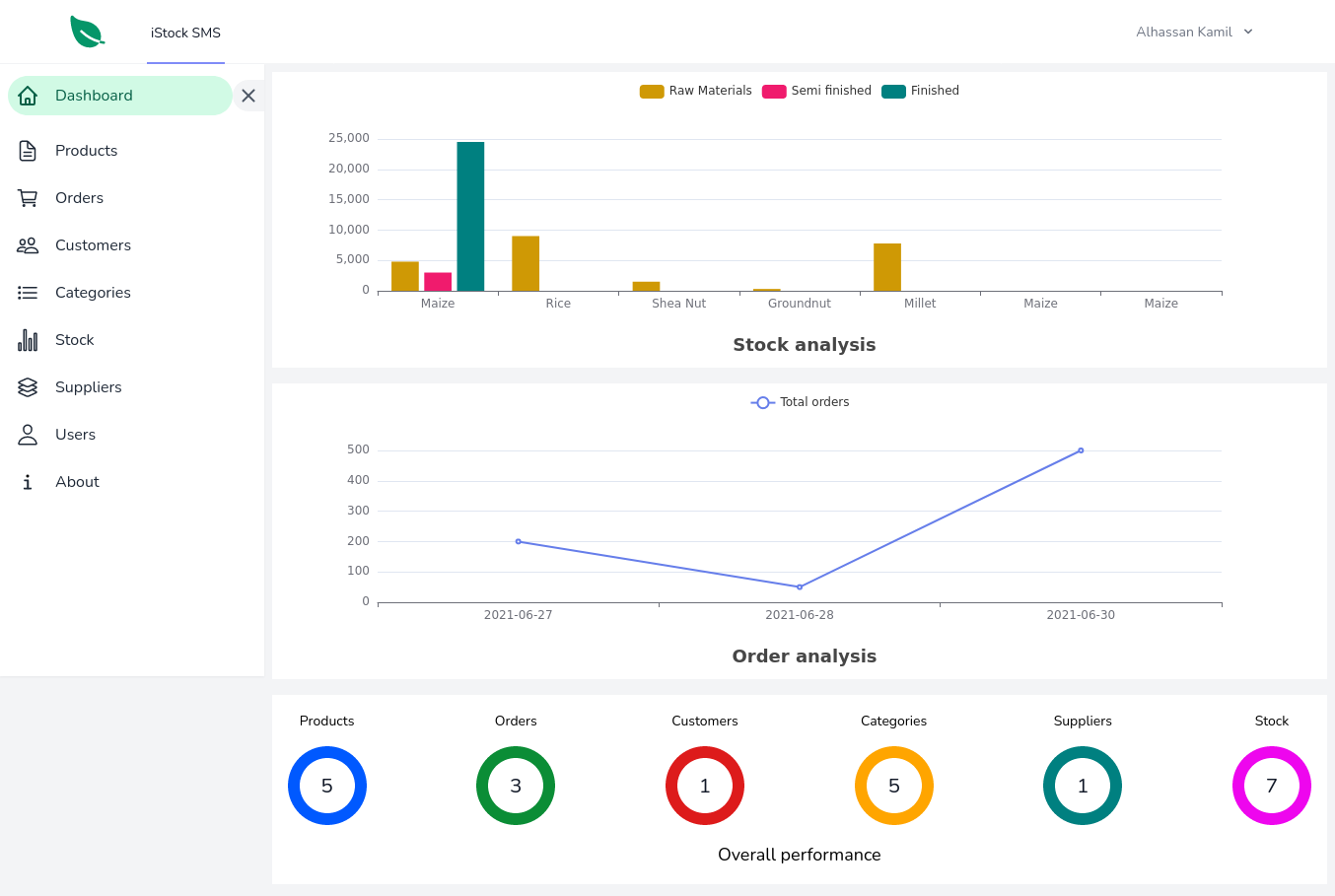Click the About info icon
Viewport: 1335px width, 896px height.
[28, 482]
